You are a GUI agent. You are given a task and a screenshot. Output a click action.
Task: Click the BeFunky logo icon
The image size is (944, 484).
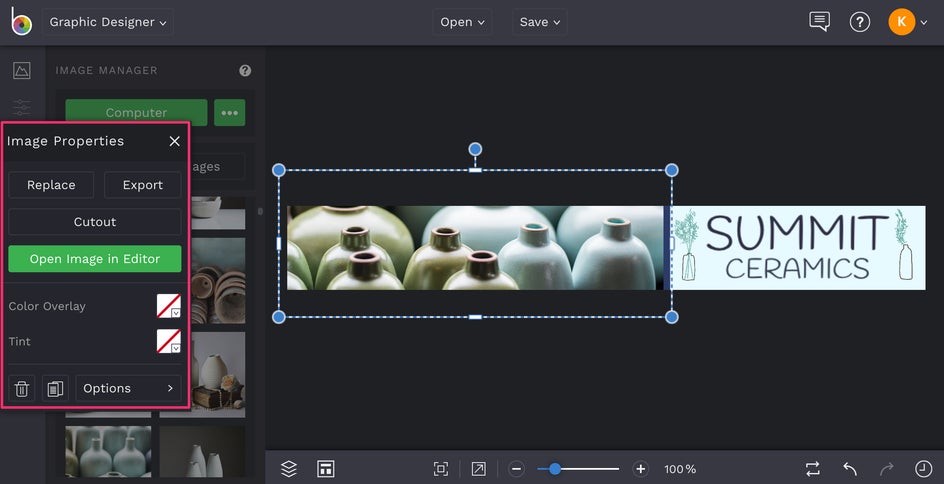[21, 22]
